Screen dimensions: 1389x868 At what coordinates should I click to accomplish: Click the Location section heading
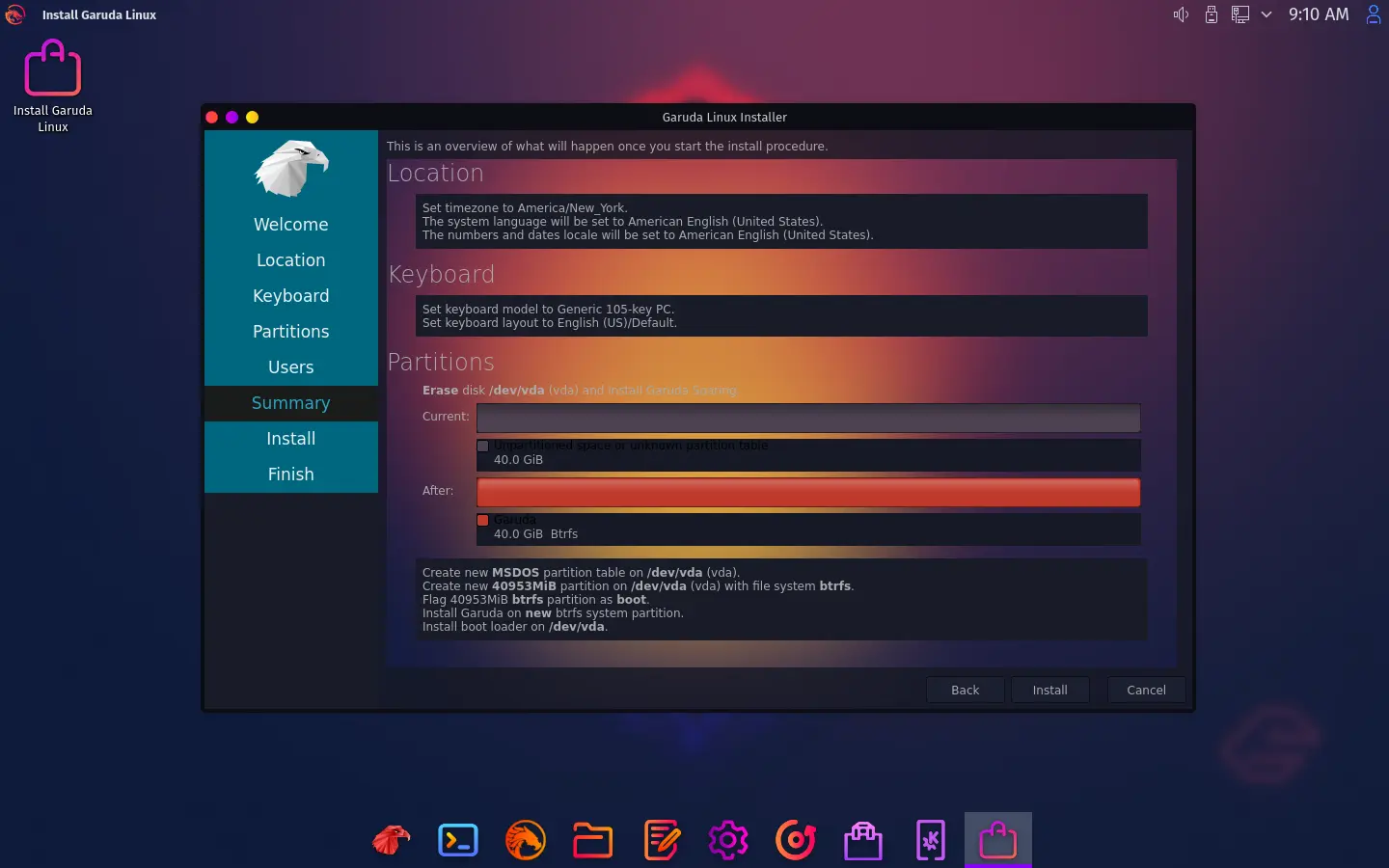[435, 174]
